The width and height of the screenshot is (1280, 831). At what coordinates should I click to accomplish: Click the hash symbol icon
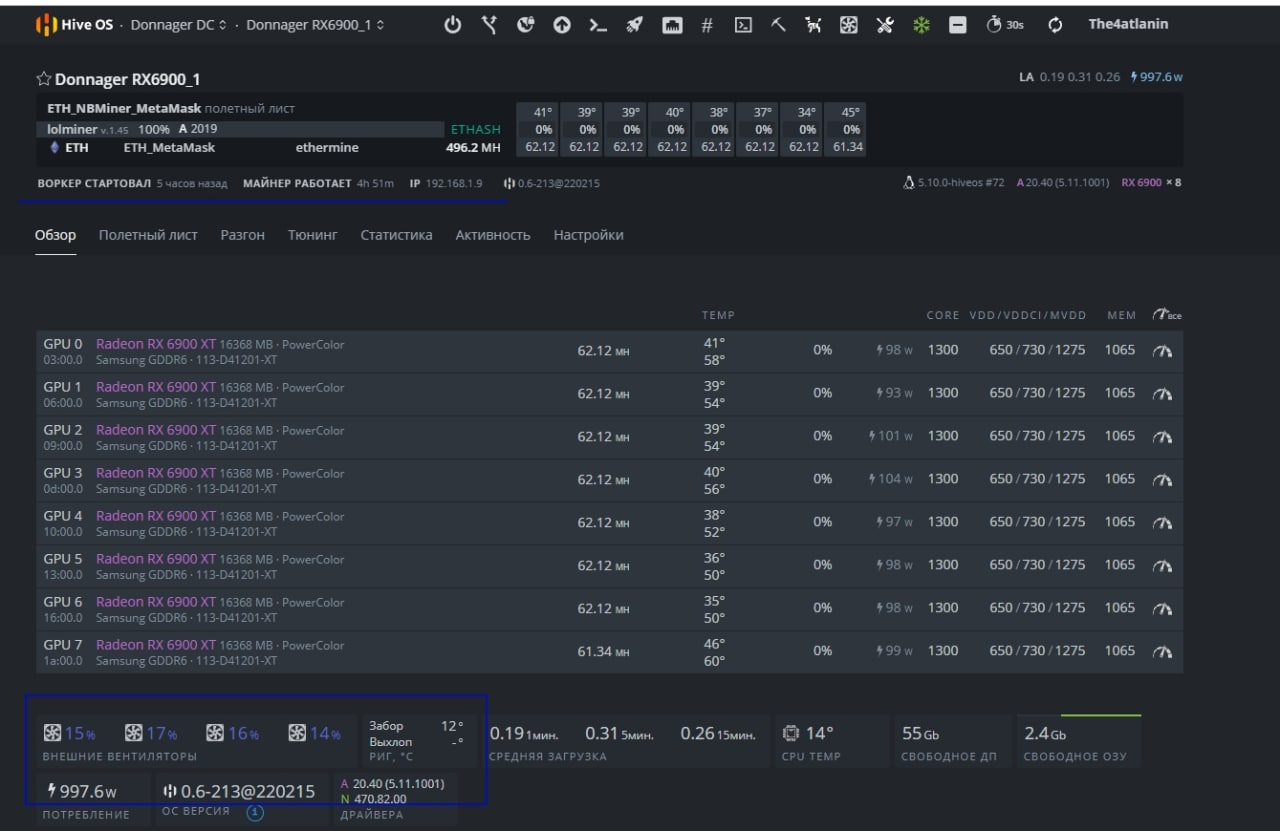coord(706,25)
